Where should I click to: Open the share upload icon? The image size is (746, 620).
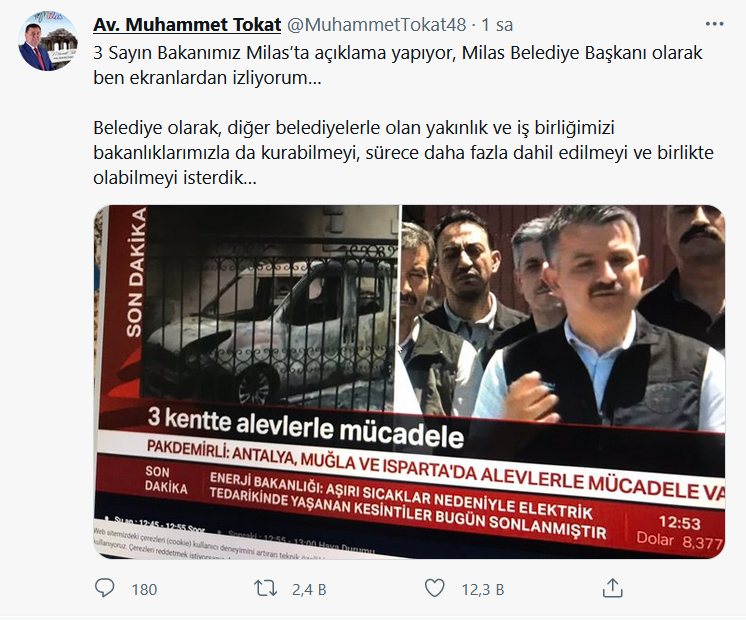[x=613, y=588]
